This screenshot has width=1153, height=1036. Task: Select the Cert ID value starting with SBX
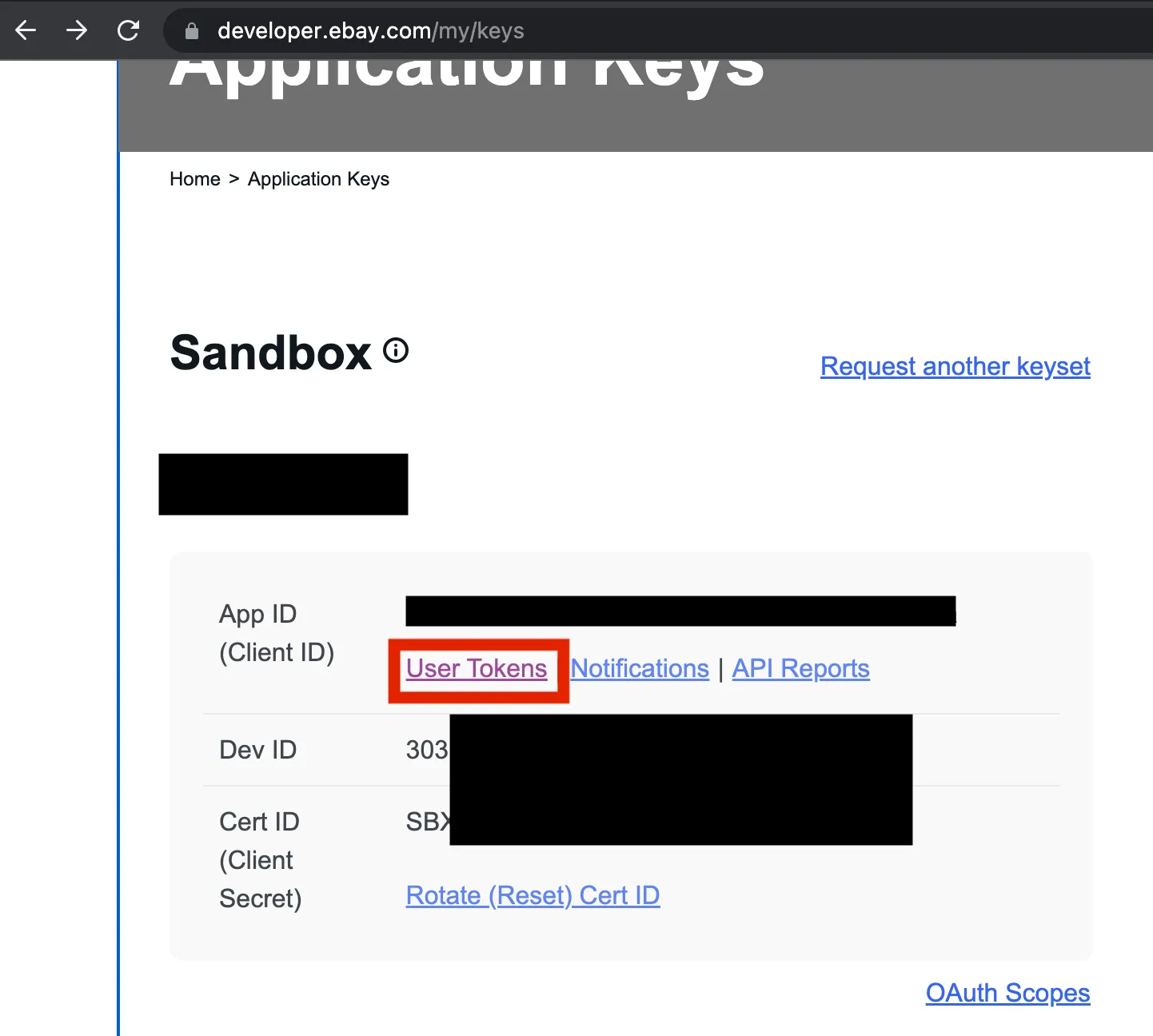(x=429, y=822)
